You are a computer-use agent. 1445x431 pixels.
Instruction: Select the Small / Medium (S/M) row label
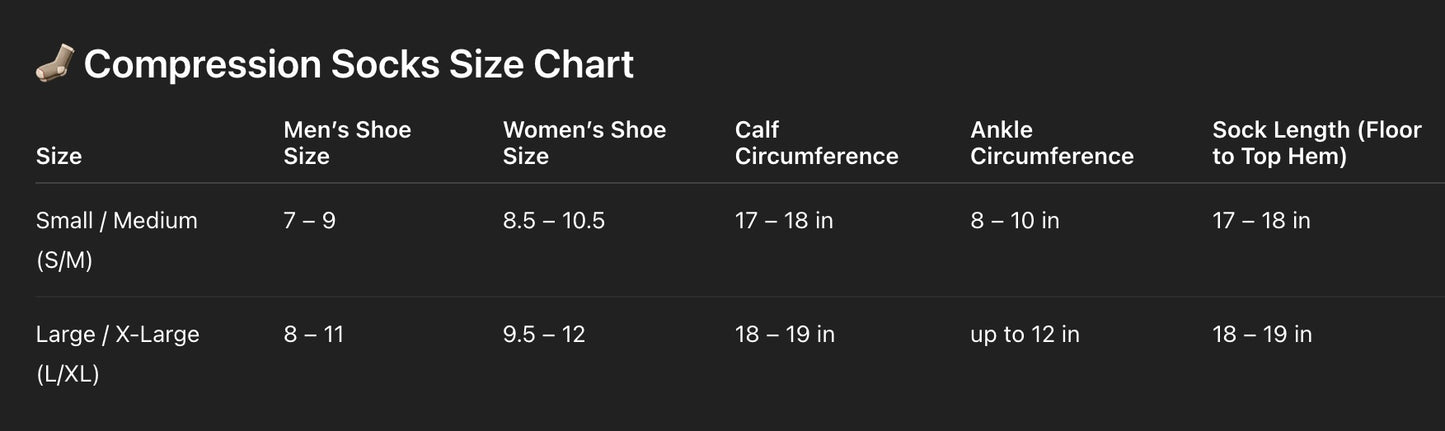coord(116,240)
